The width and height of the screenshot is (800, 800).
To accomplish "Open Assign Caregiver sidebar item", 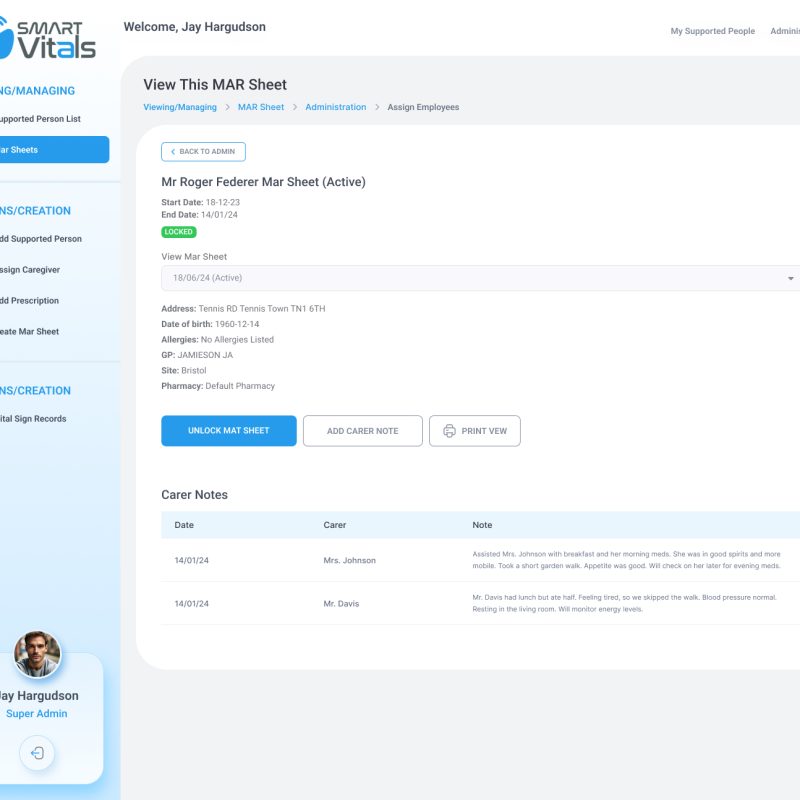I will click(30, 270).
